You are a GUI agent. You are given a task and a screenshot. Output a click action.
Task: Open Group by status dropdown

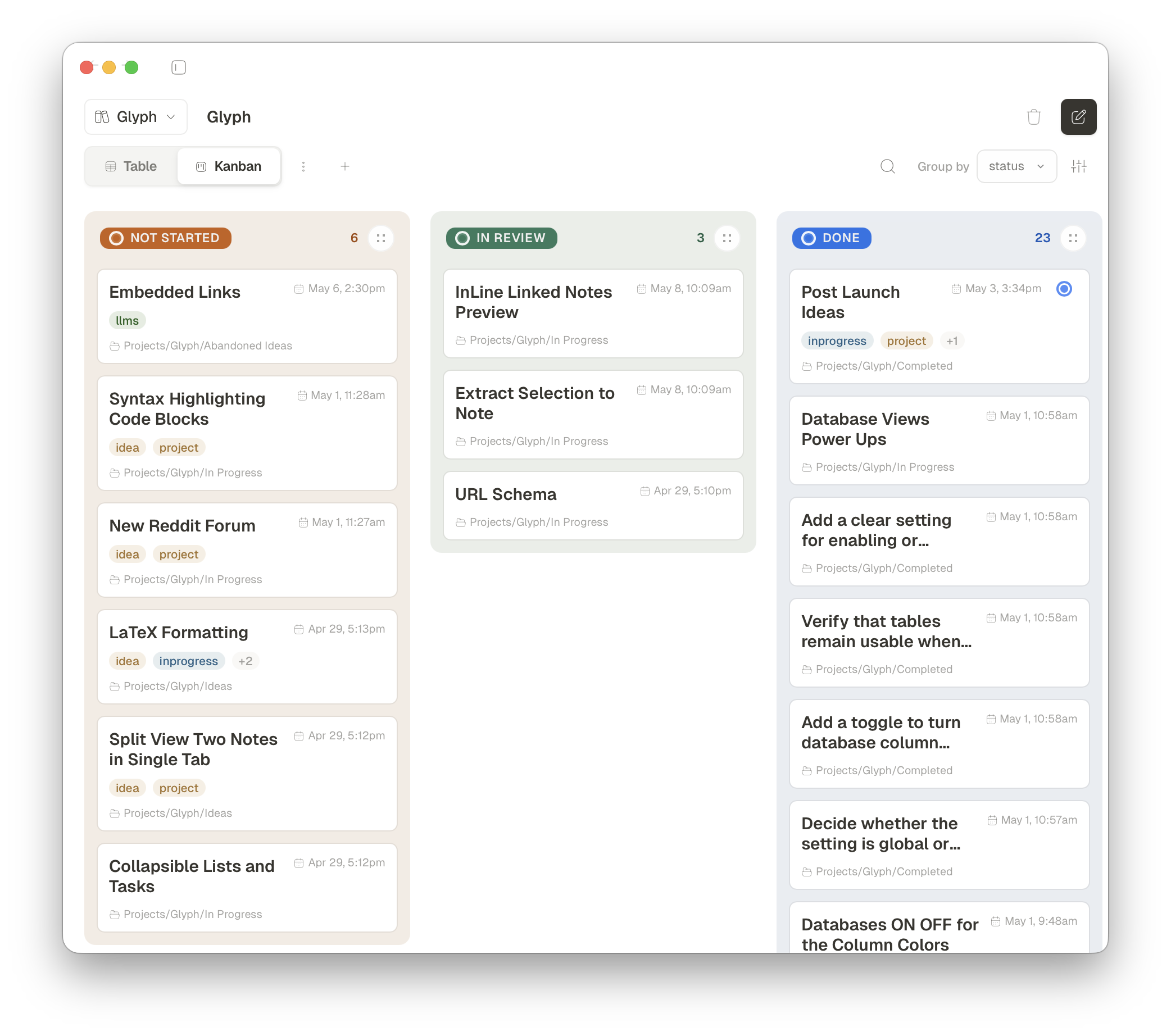[x=1016, y=167]
